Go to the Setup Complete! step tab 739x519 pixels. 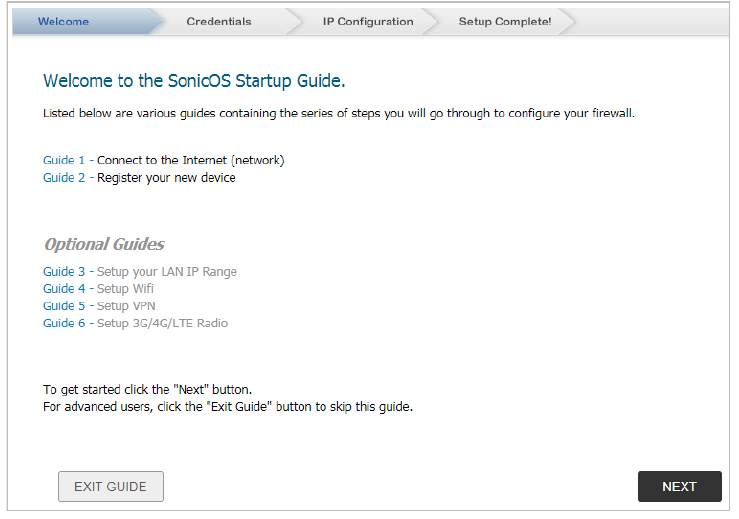coord(504,21)
